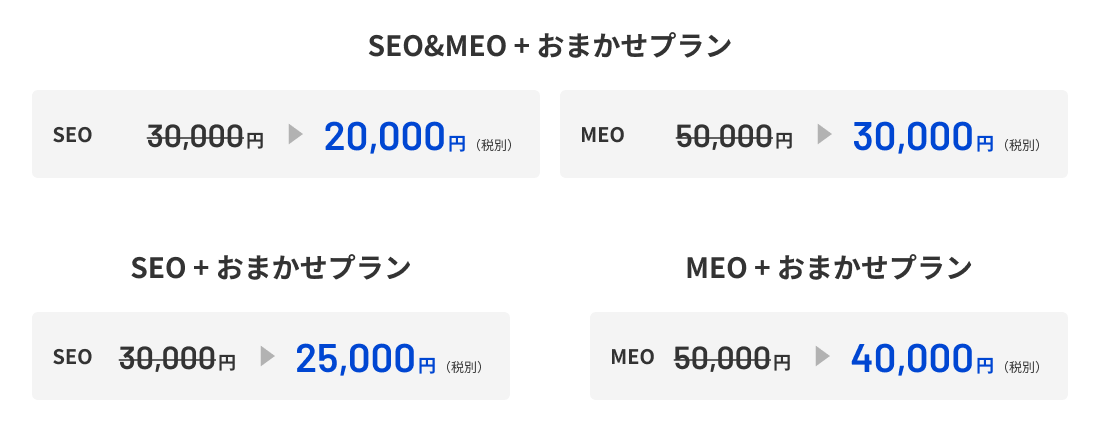Select the blue 40,000円 MEO price
This screenshot has height=428, width=1100.
click(x=922, y=358)
